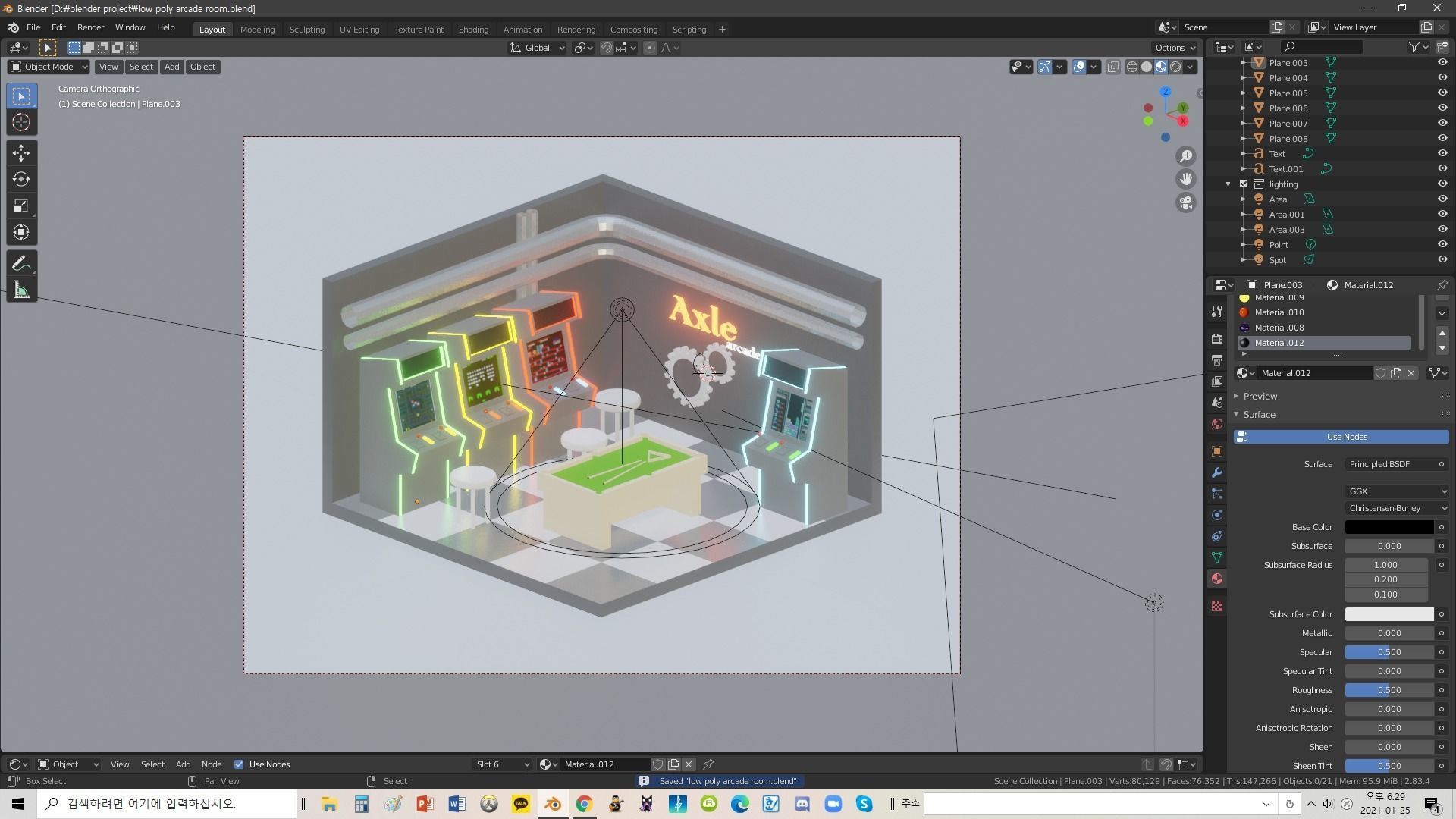Screen dimensions: 1456x819
Task: Hide Plane.003 in the outliner
Action: (x=1442, y=63)
